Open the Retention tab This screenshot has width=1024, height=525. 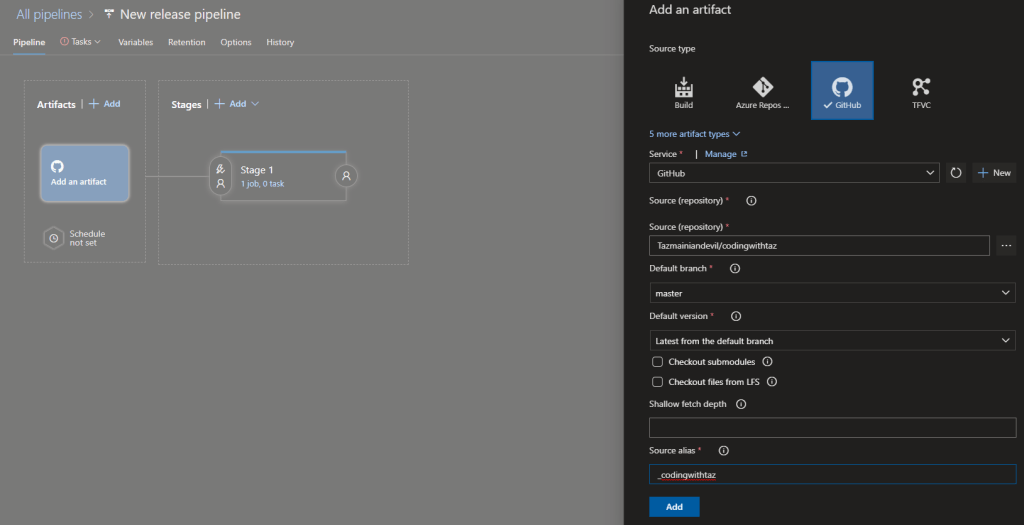click(186, 42)
